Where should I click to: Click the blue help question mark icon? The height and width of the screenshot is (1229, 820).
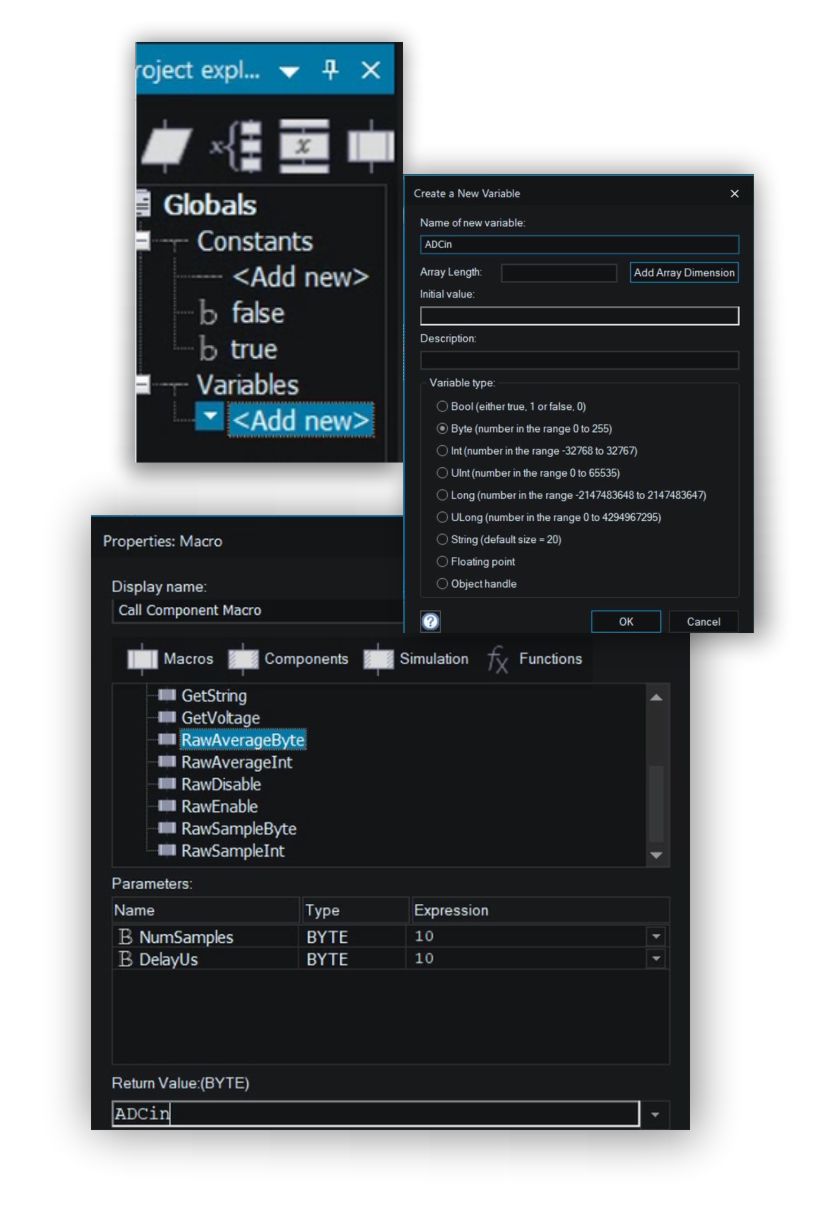(430, 621)
